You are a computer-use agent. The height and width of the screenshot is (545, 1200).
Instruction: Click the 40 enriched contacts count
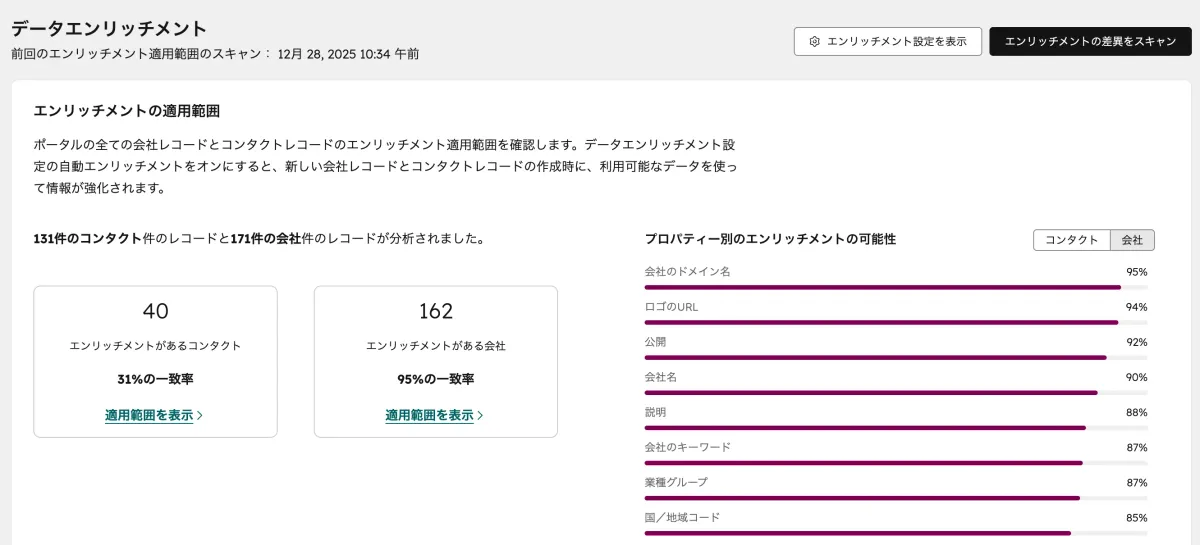point(155,311)
